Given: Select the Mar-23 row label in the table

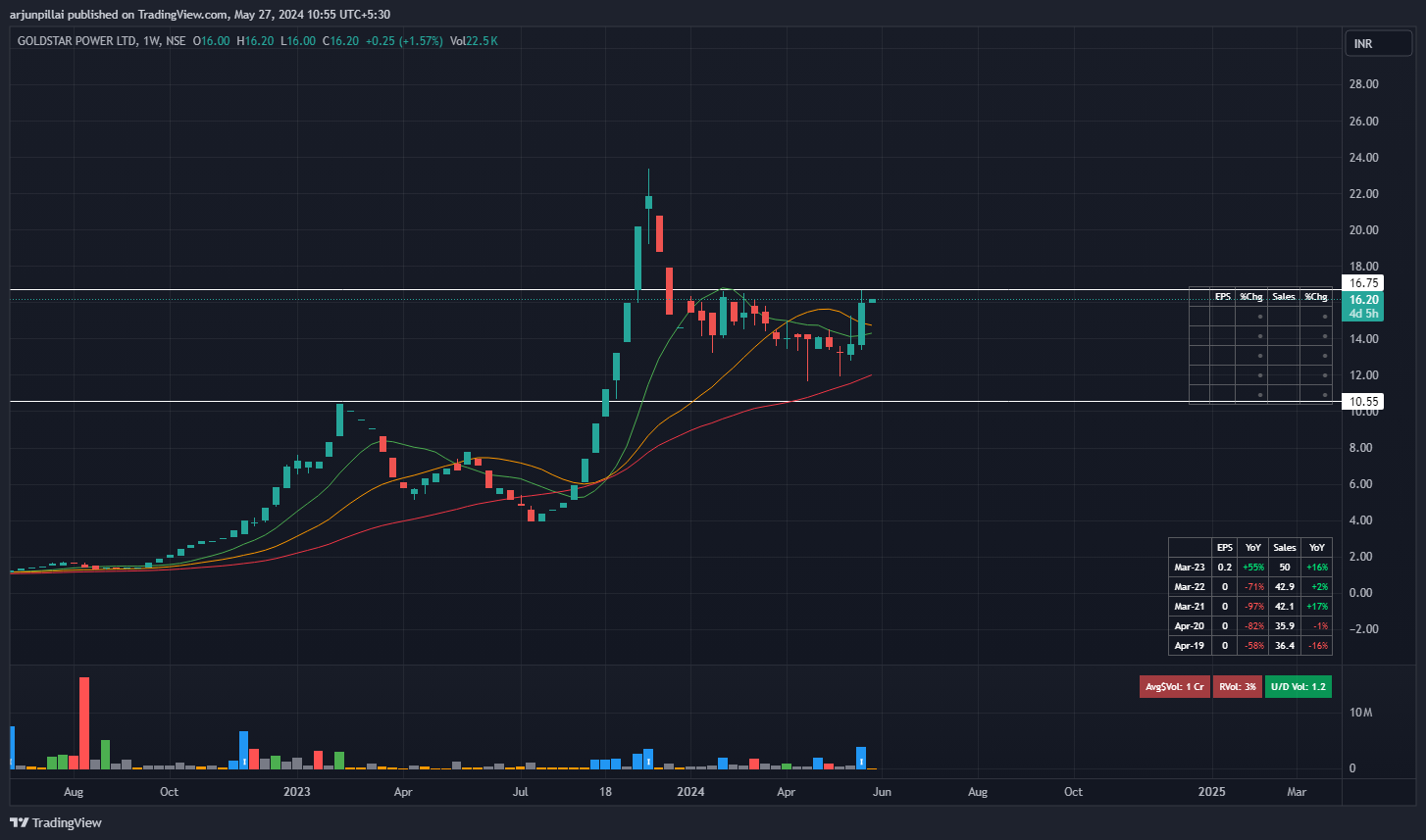Looking at the screenshot, I should (x=1190, y=568).
